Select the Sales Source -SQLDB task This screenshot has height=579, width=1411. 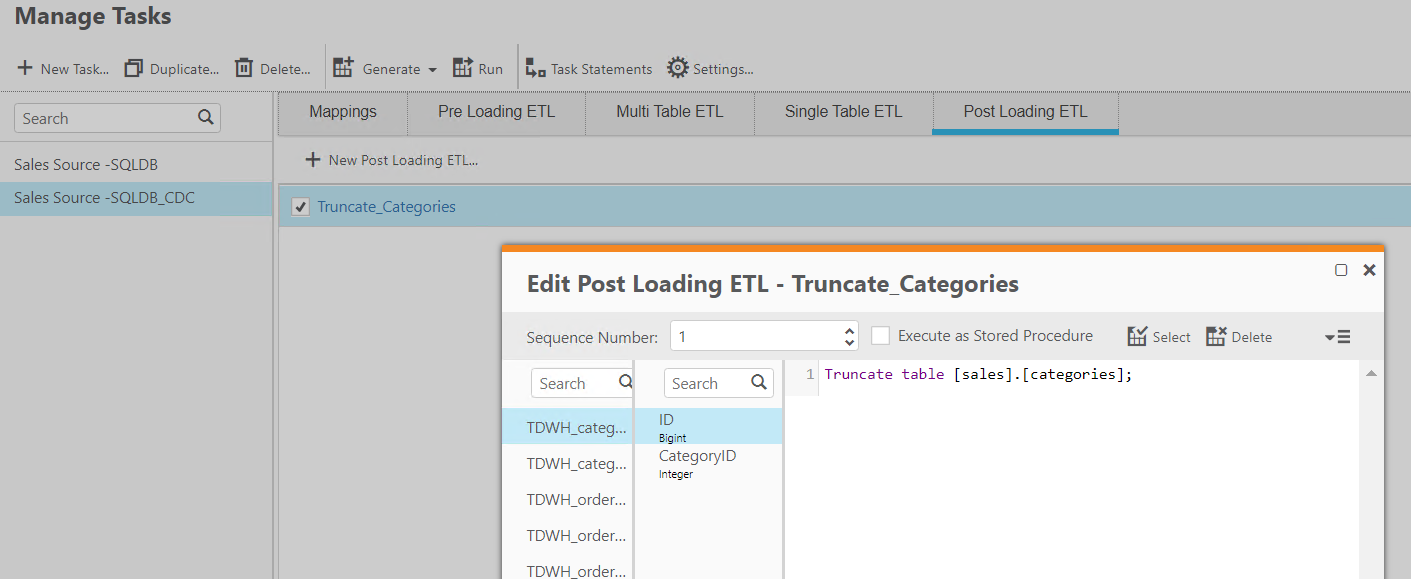point(86,164)
